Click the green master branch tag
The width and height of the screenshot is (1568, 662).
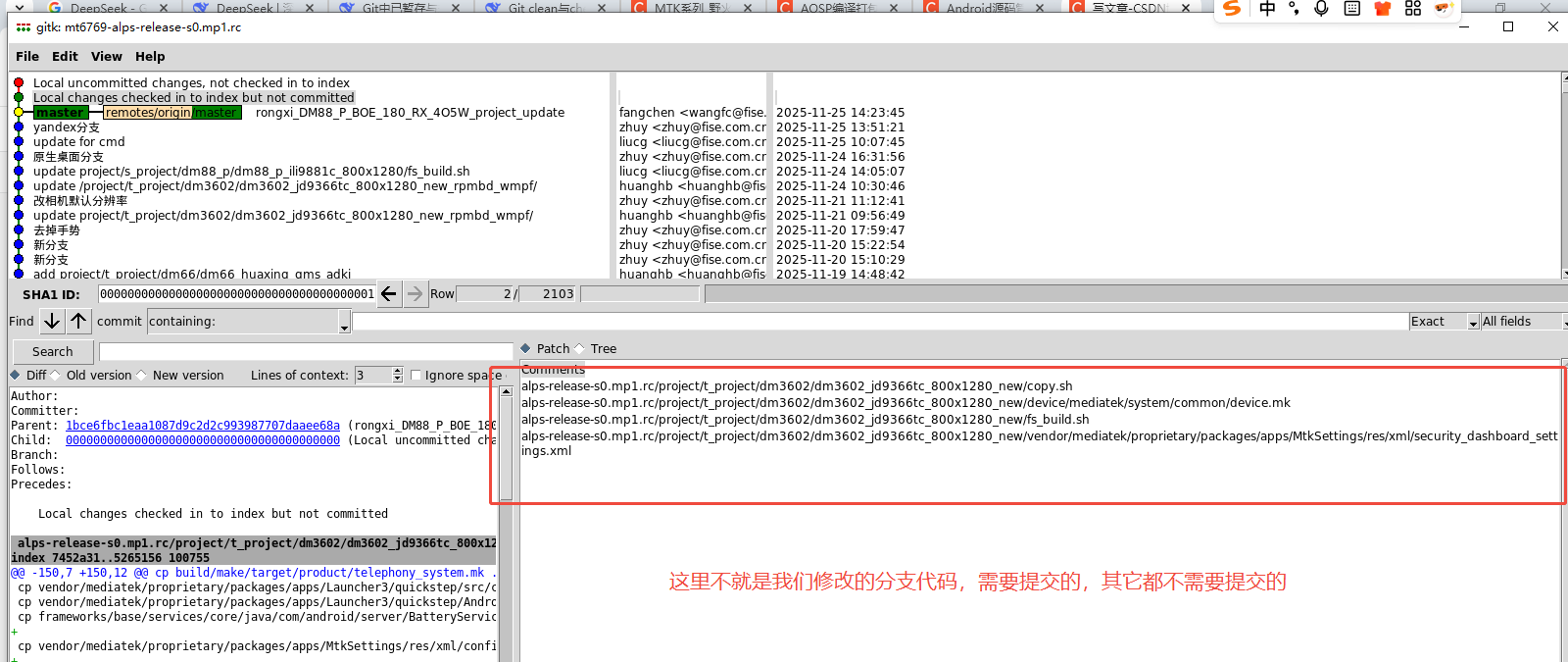click(x=61, y=113)
